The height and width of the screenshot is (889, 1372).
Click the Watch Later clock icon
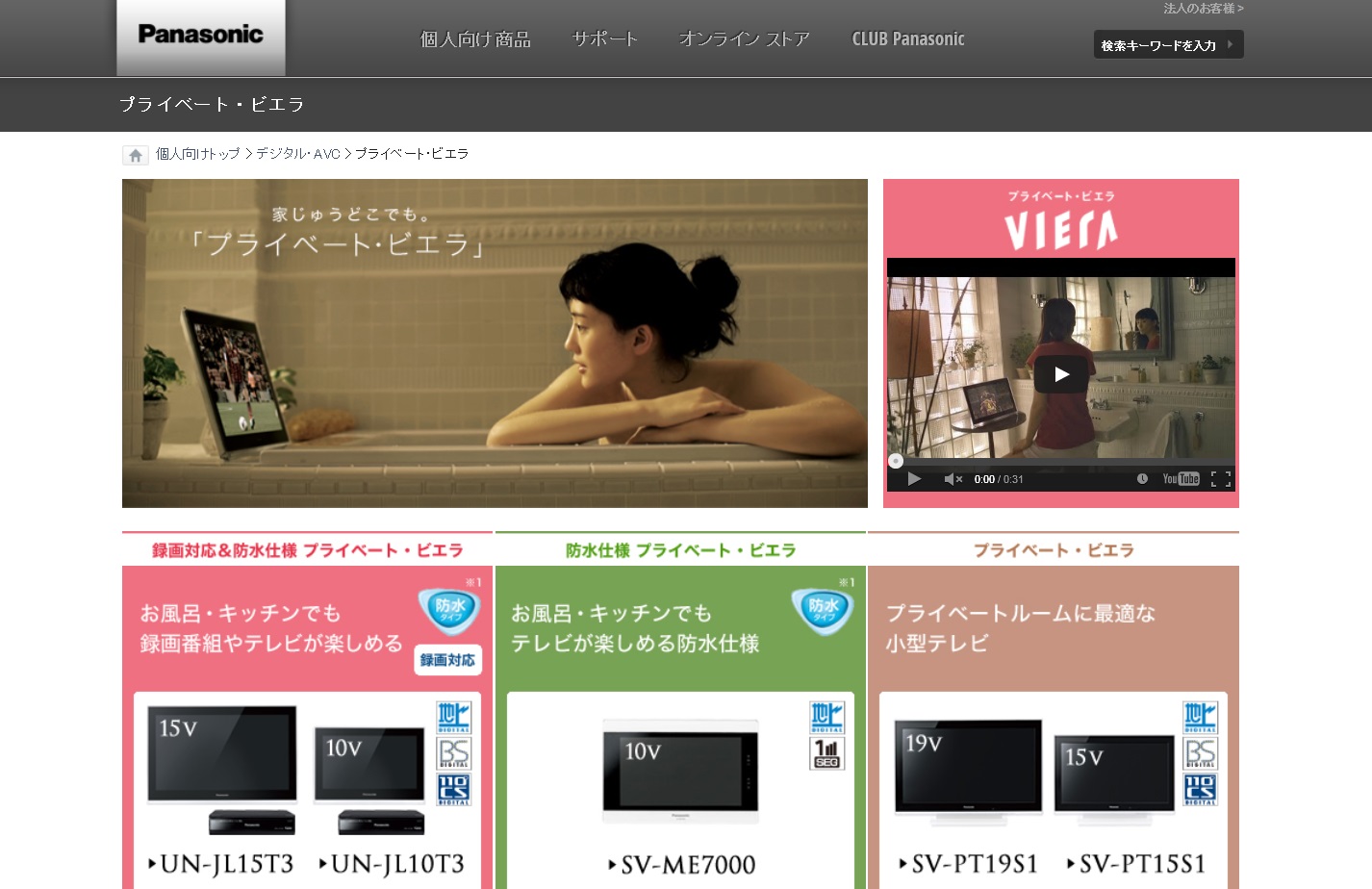pos(1142,479)
